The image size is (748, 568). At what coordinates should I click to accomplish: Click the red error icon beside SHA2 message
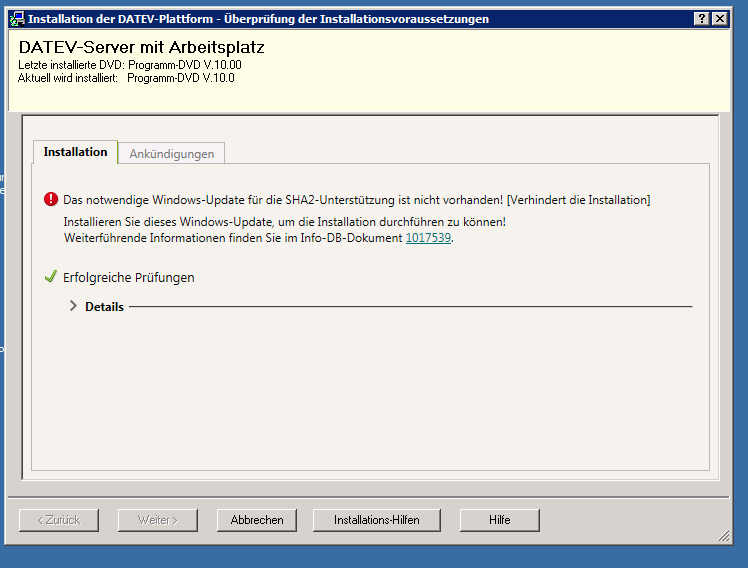[52, 200]
